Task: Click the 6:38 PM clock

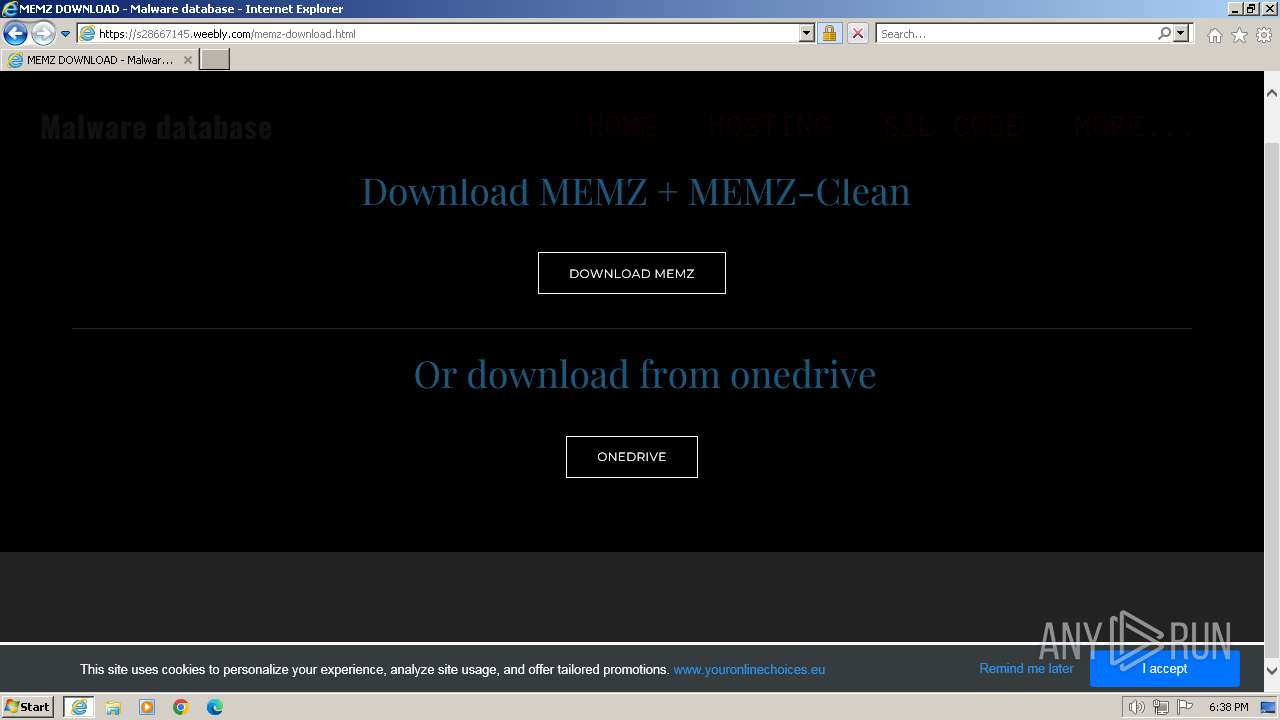Action: (x=1228, y=707)
